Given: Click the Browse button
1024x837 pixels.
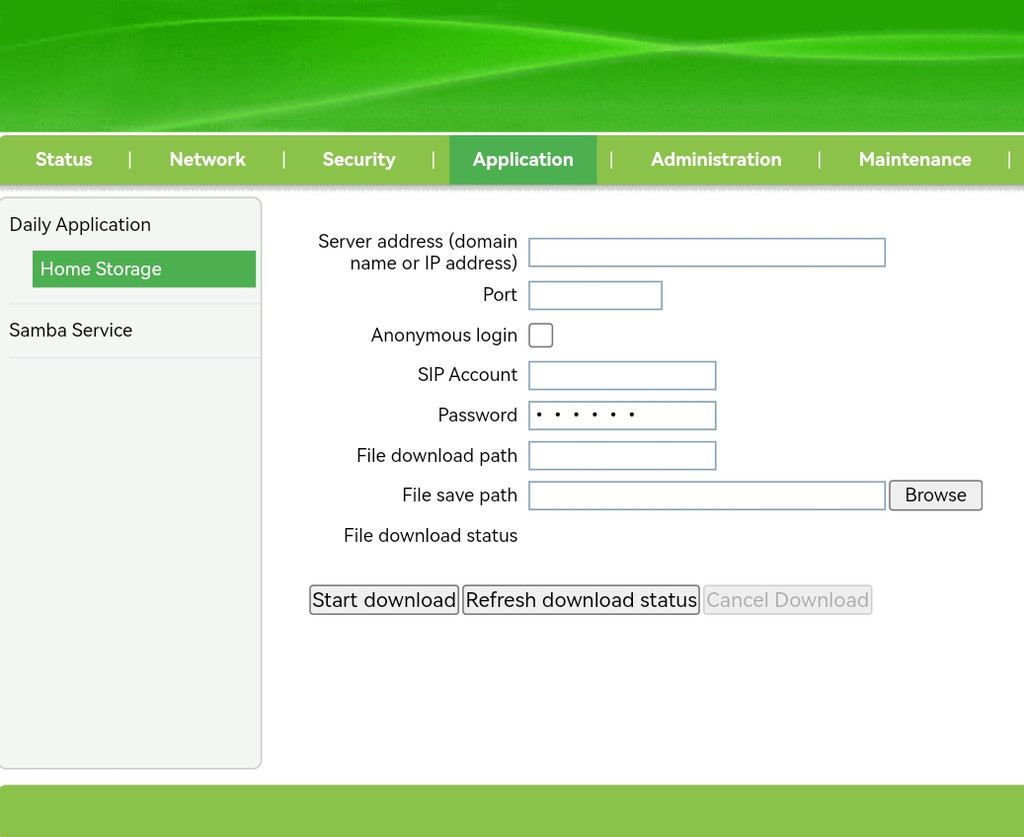Looking at the screenshot, I should coord(936,496).
